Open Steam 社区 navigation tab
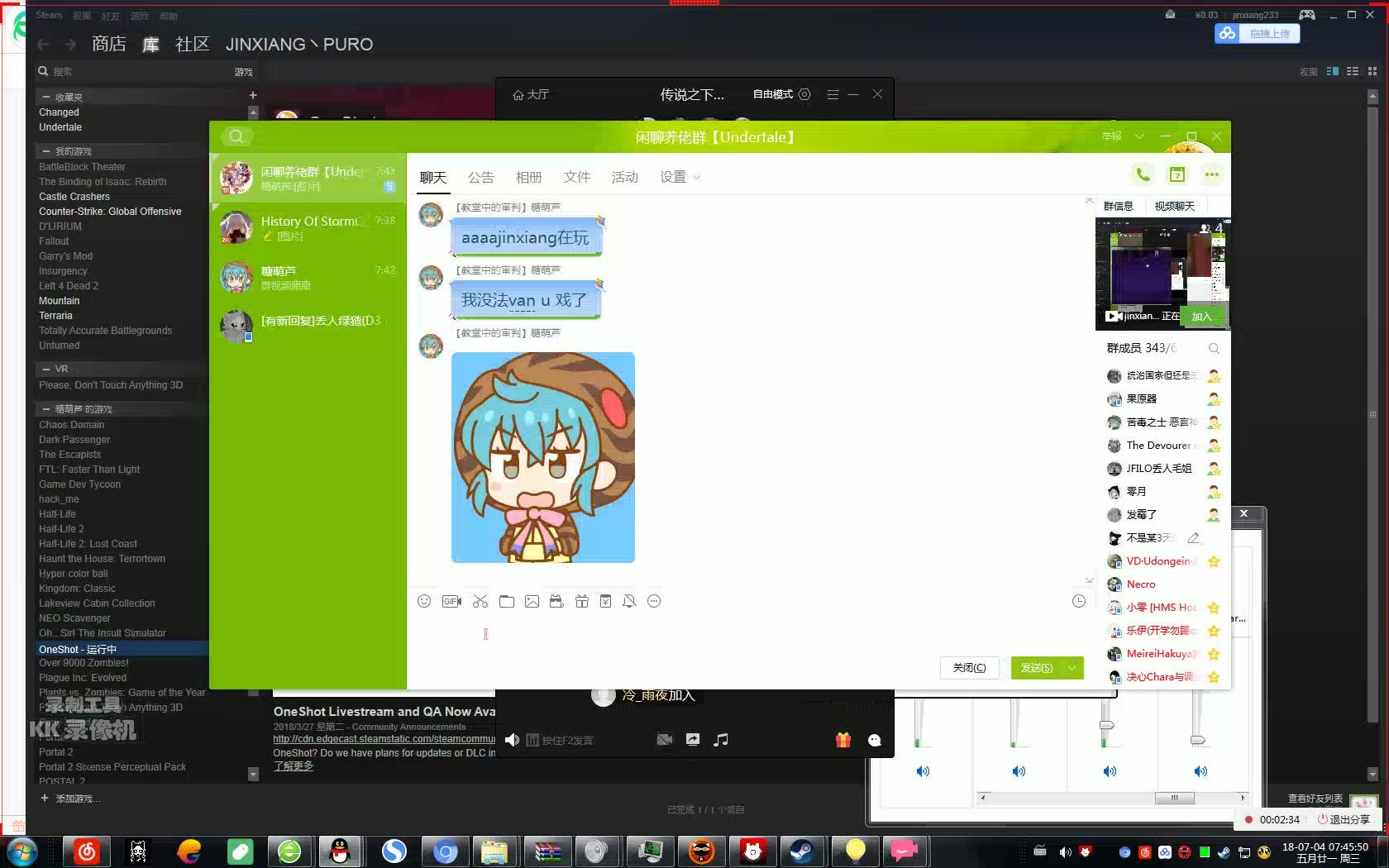Image resolution: width=1389 pixels, height=868 pixels. (x=193, y=44)
